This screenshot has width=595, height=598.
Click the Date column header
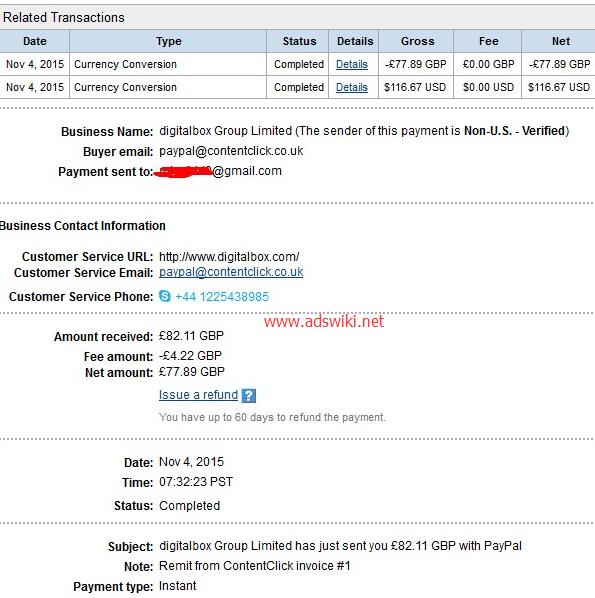point(35,41)
